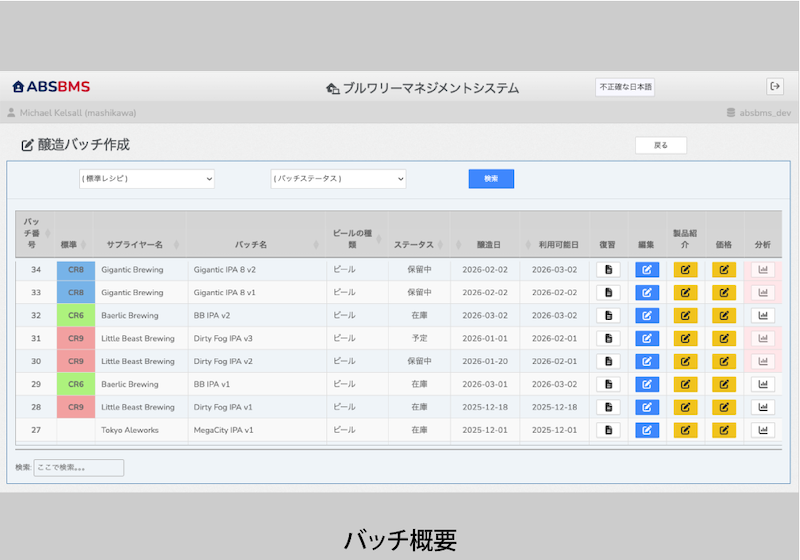Image resolution: width=800 pixels, height=560 pixels.
Task: Expand the 標準レシピ dropdown
Action: tap(147, 179)
